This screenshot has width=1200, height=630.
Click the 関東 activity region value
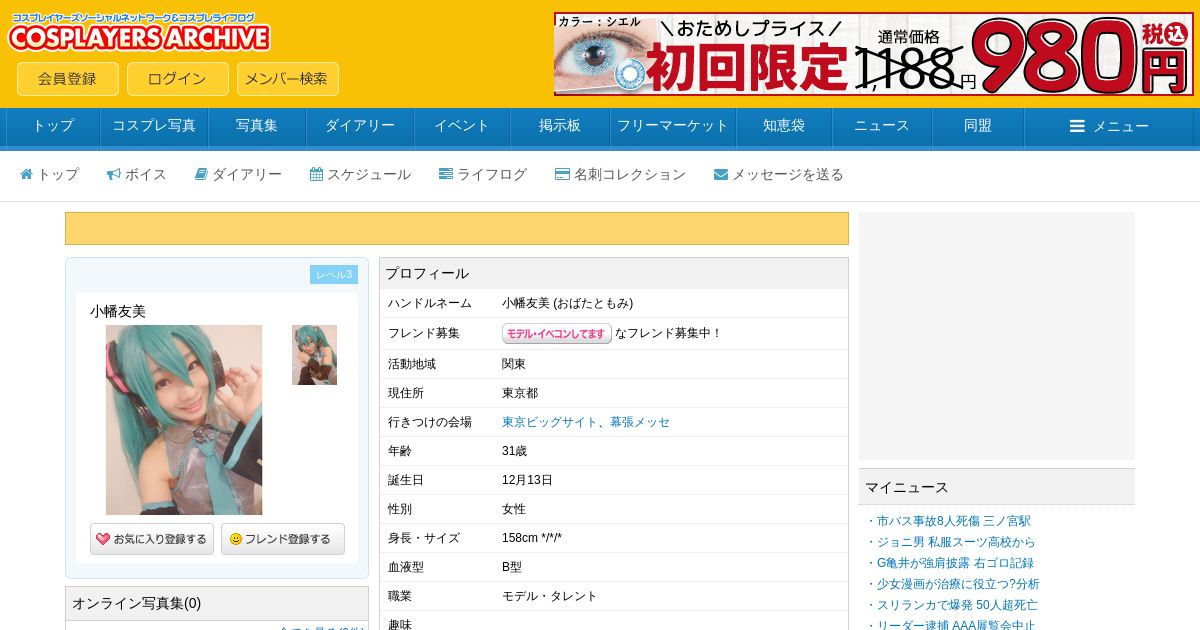pyautogui.click(x=514, y=364)
